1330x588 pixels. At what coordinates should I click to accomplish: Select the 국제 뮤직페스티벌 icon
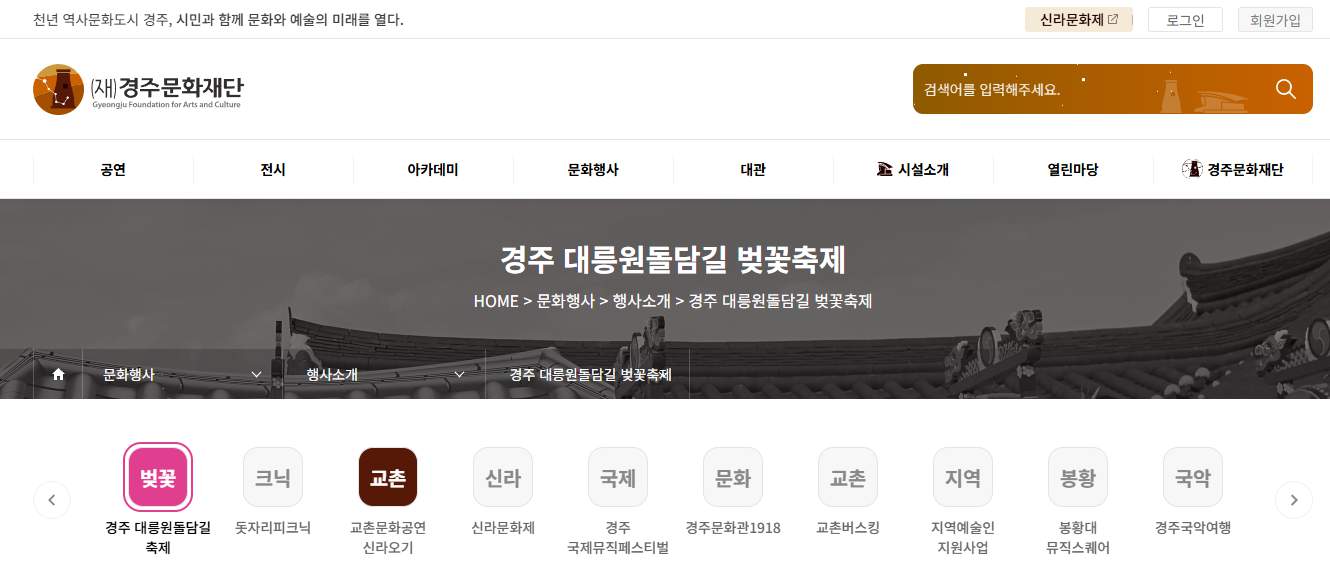pos(618,477)
